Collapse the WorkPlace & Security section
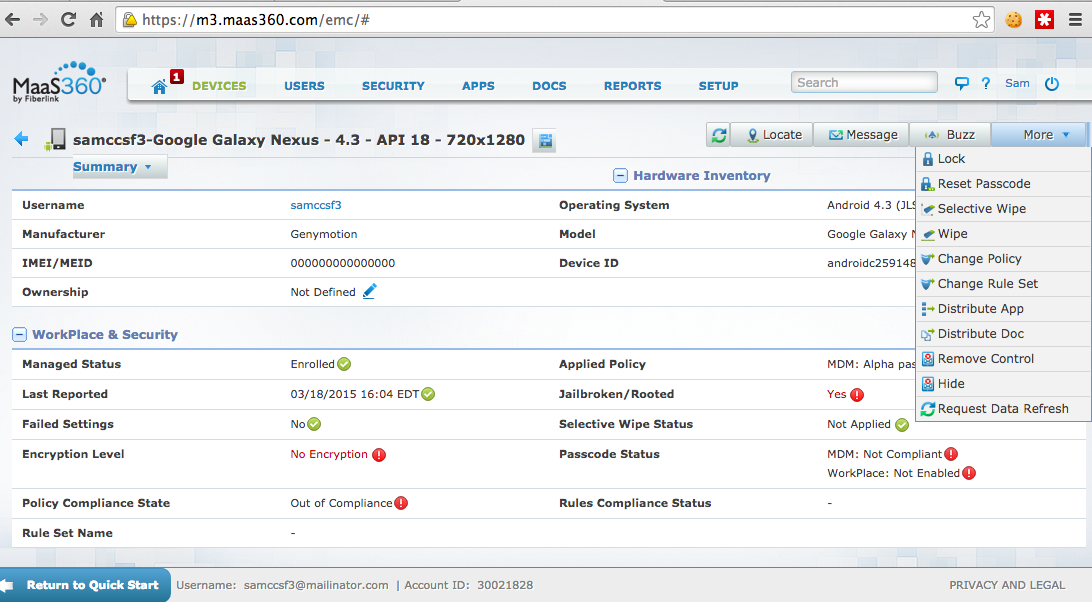The width and height of the screenshot is (1092, 602). [x=20, y=334]
